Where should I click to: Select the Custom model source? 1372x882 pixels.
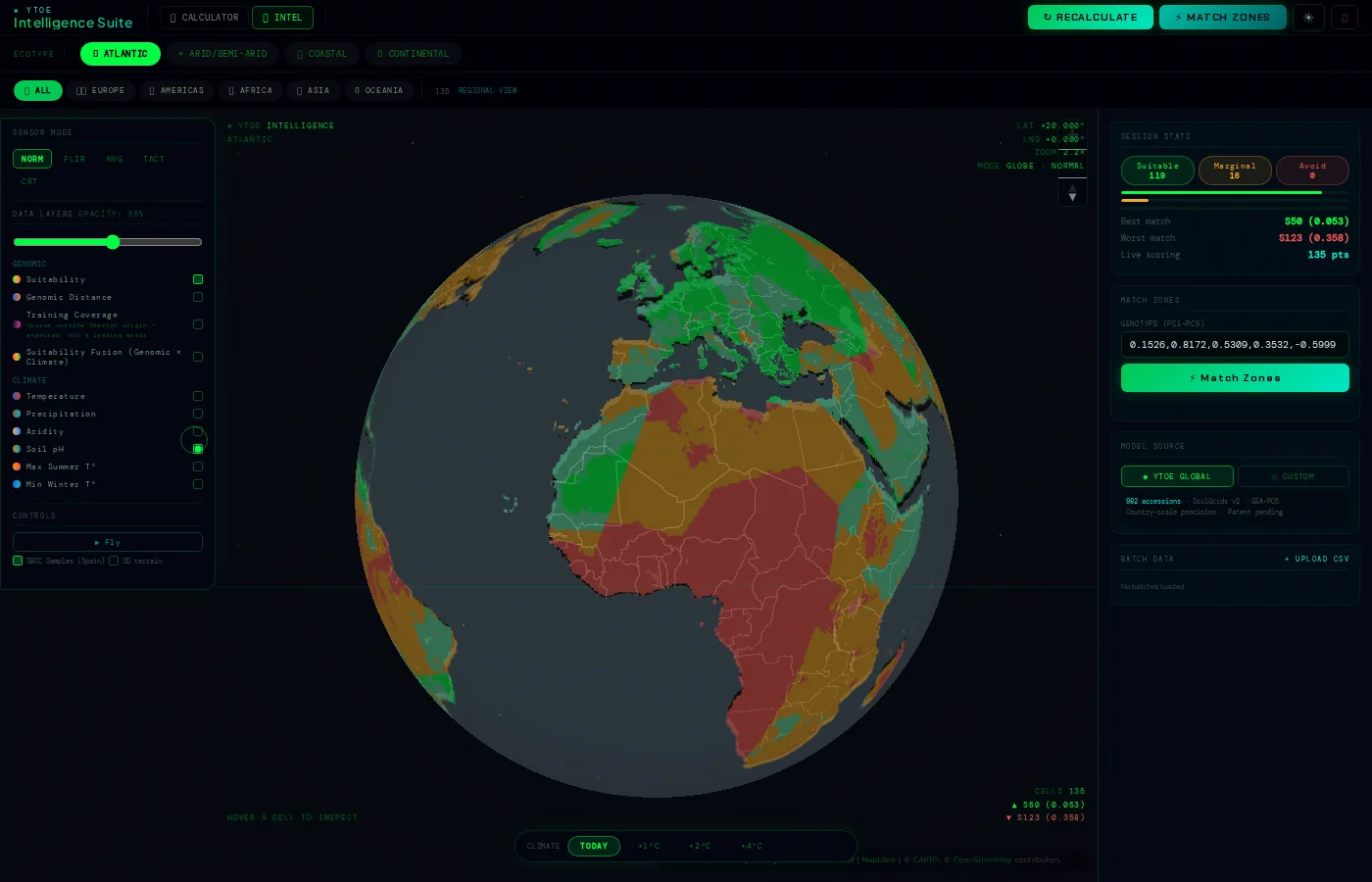[1294, 476]
